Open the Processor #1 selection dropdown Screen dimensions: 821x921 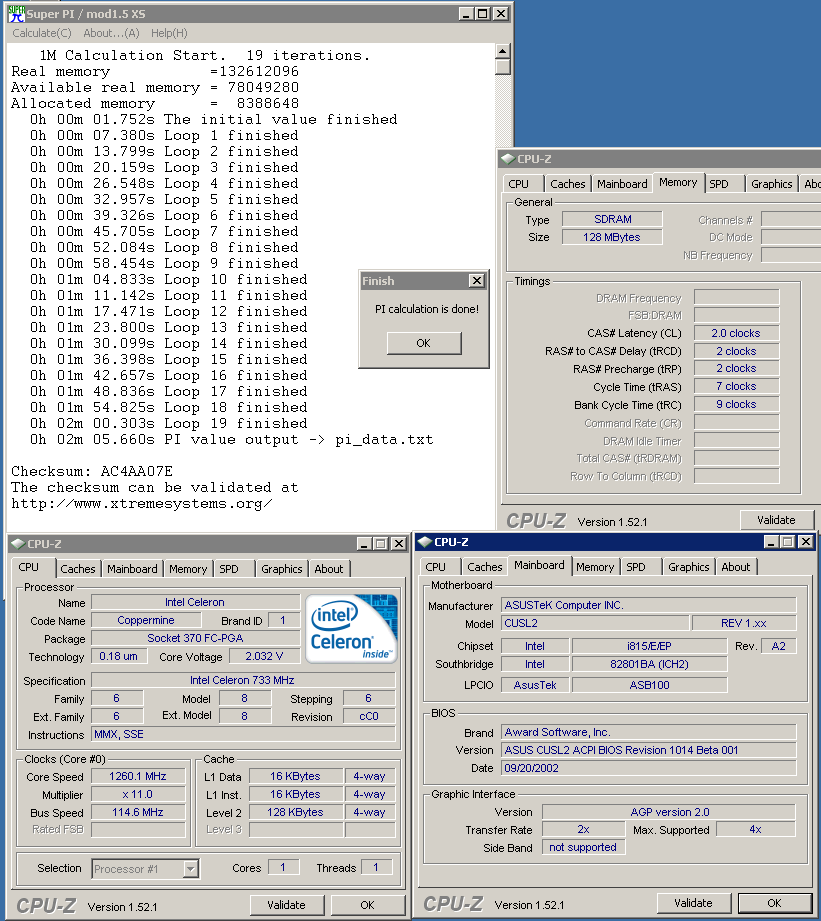coord(190,869)
